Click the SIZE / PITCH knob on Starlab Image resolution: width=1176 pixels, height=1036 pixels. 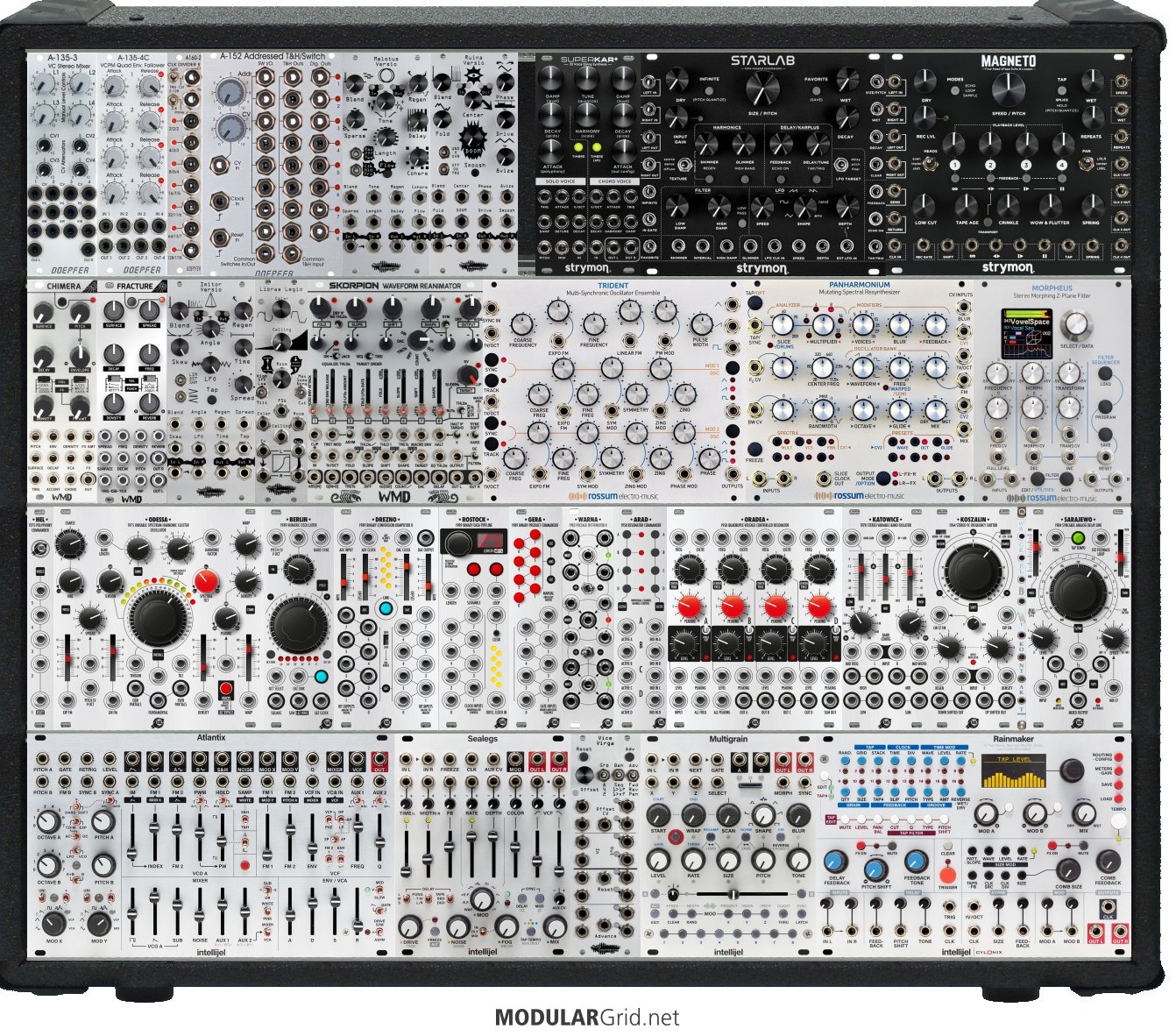(762, 89)
